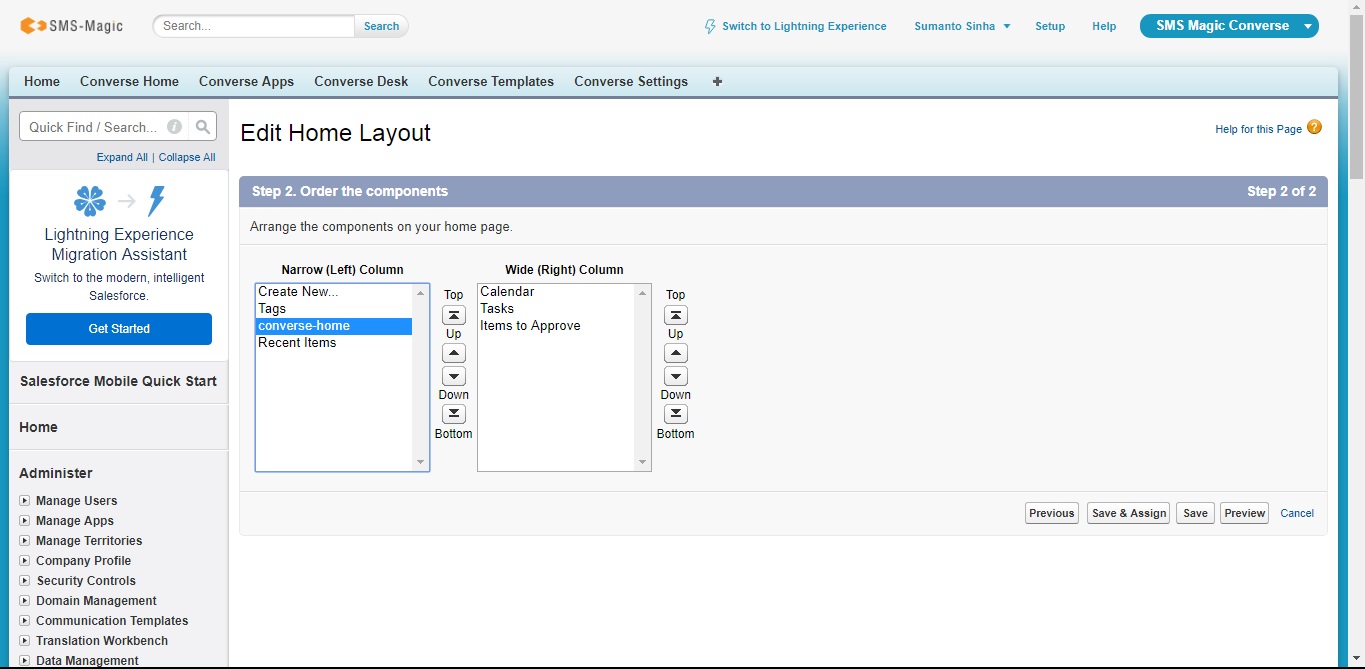Switch to Converse Templates tab
Image resolution: width=1365 pixels, height=669 pixels.
click(491, 82)
